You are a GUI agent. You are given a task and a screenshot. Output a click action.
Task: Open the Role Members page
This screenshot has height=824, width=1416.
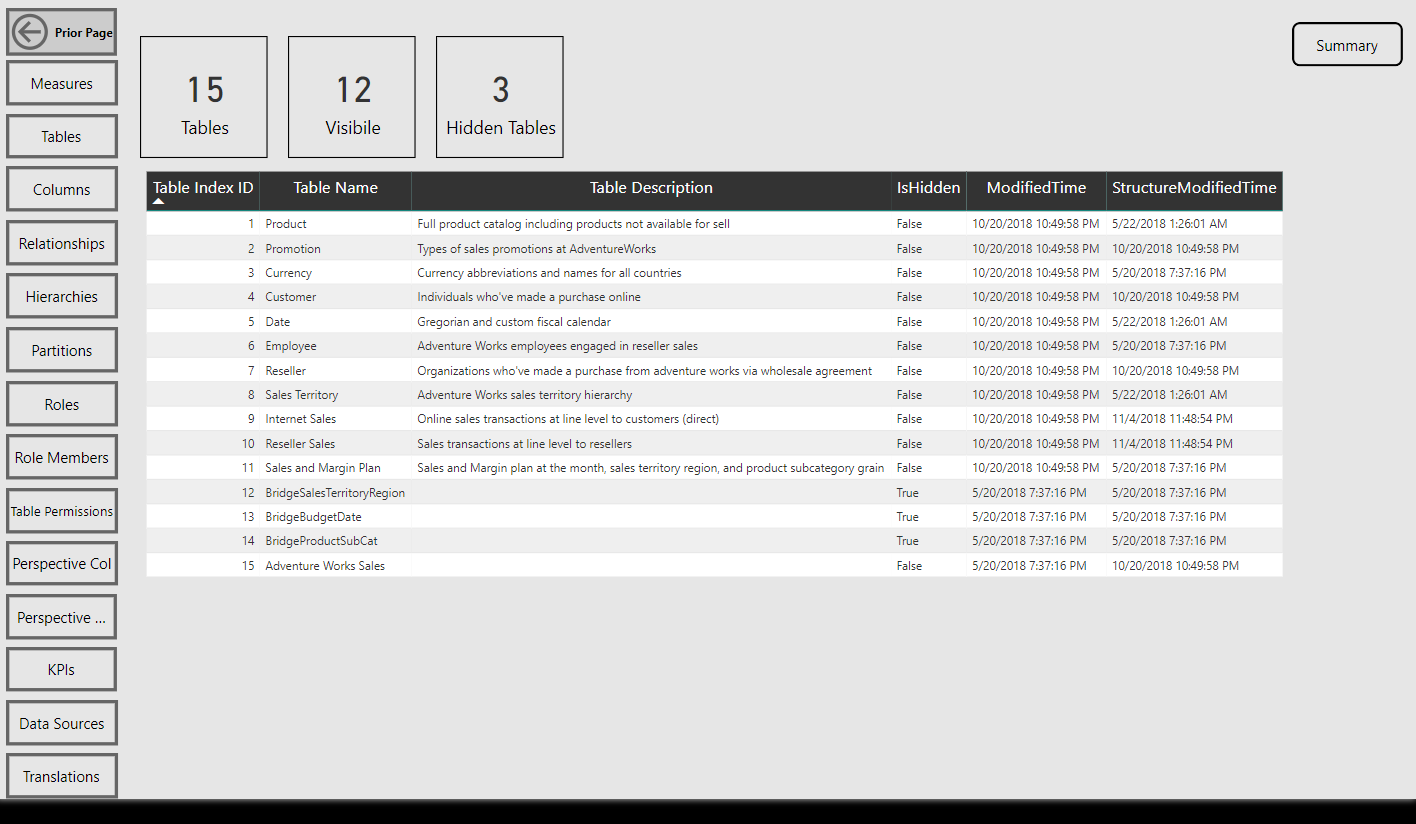pos(61,457)
